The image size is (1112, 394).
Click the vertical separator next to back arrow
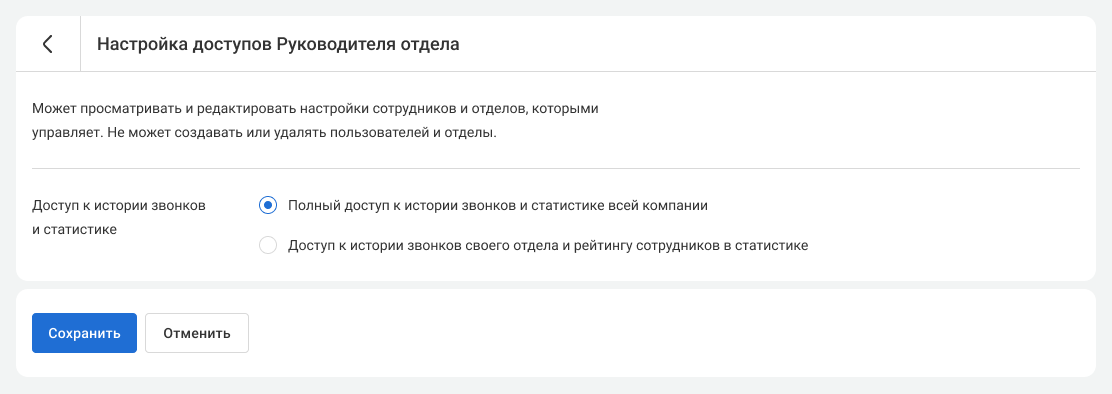(x=80, y=44)
